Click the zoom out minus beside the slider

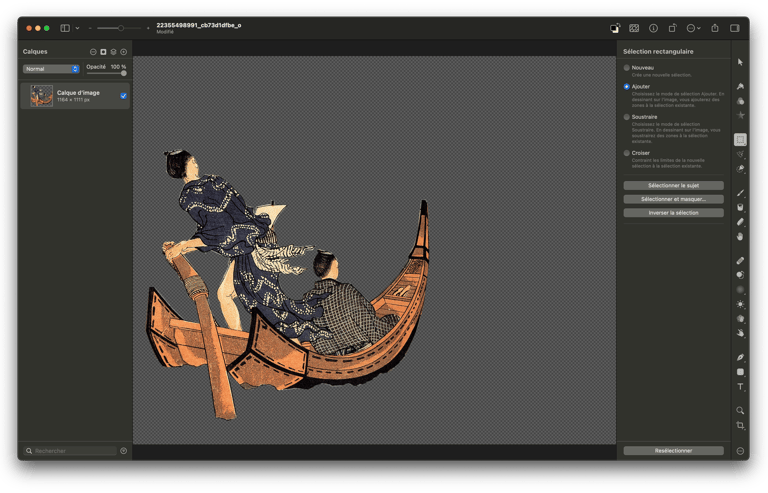pos(90,28)
